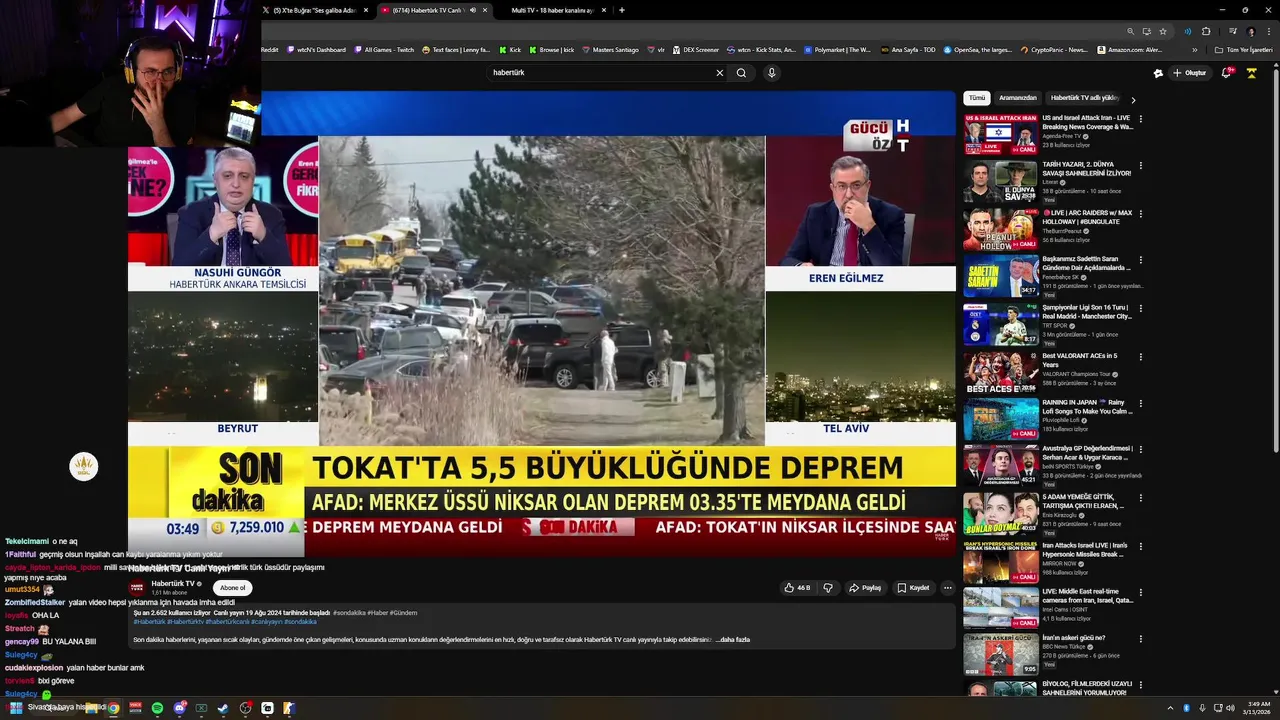The image size is (1280, 720).
Task: Show hidden tray icons with up arrow
Action: [1170, 708]
